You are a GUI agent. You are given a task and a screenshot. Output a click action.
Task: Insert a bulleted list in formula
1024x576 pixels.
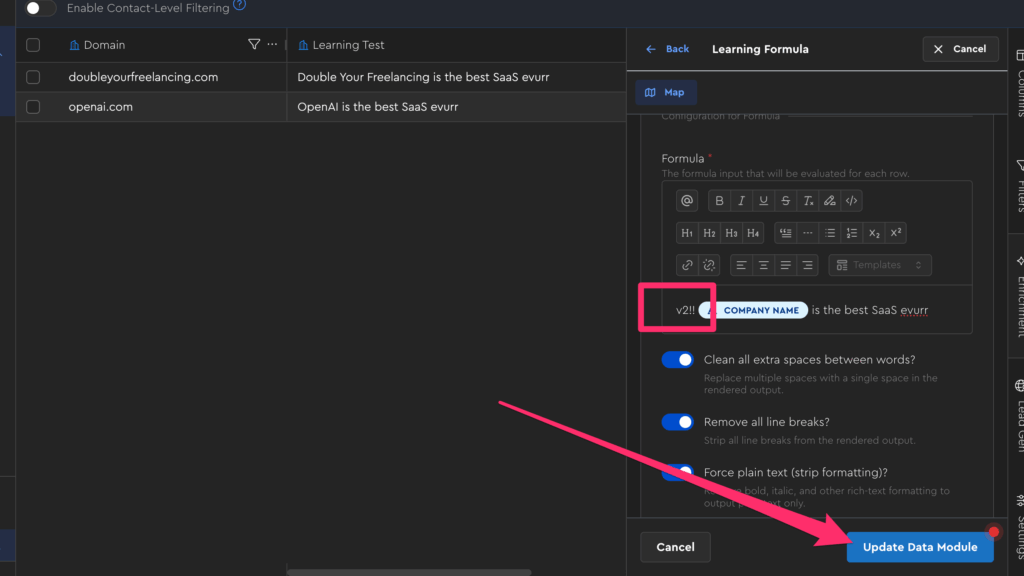point(830,233)
